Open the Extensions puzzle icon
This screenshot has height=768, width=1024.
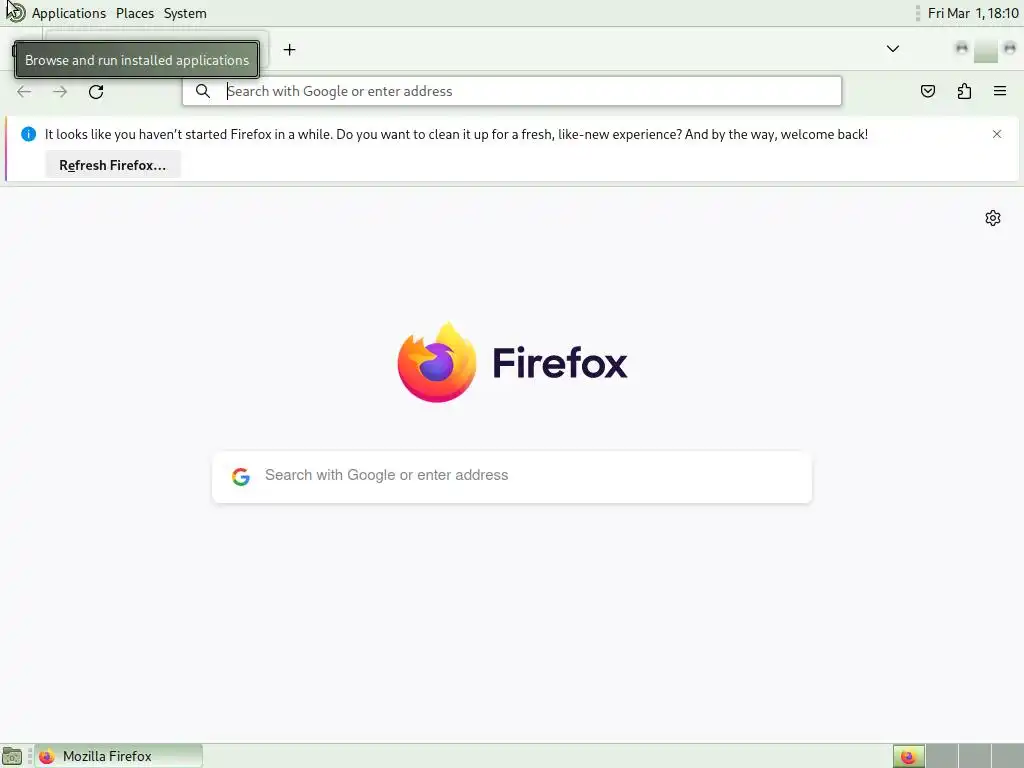pos(964,91)
